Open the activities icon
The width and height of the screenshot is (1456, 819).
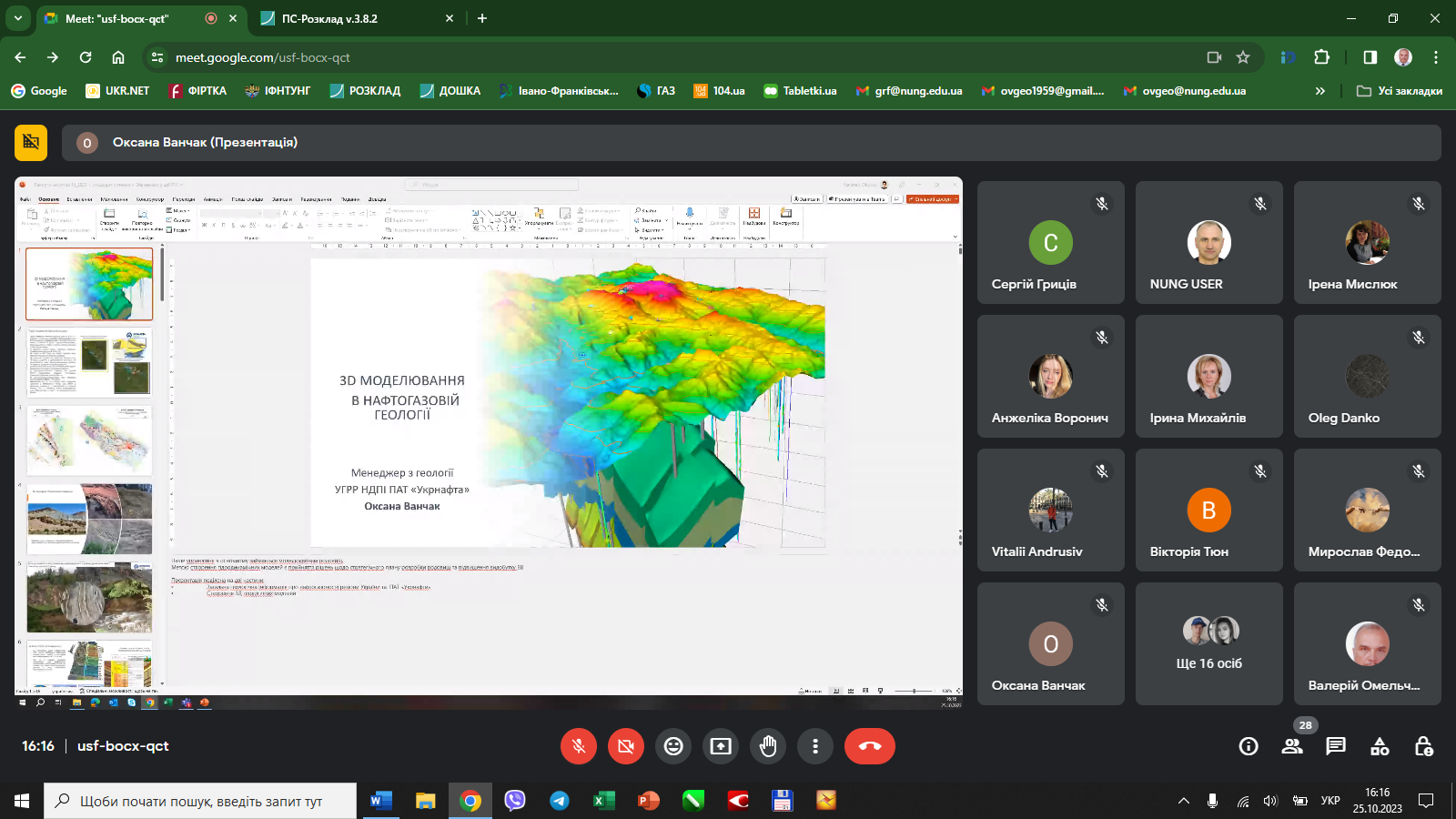(1380, 746)
